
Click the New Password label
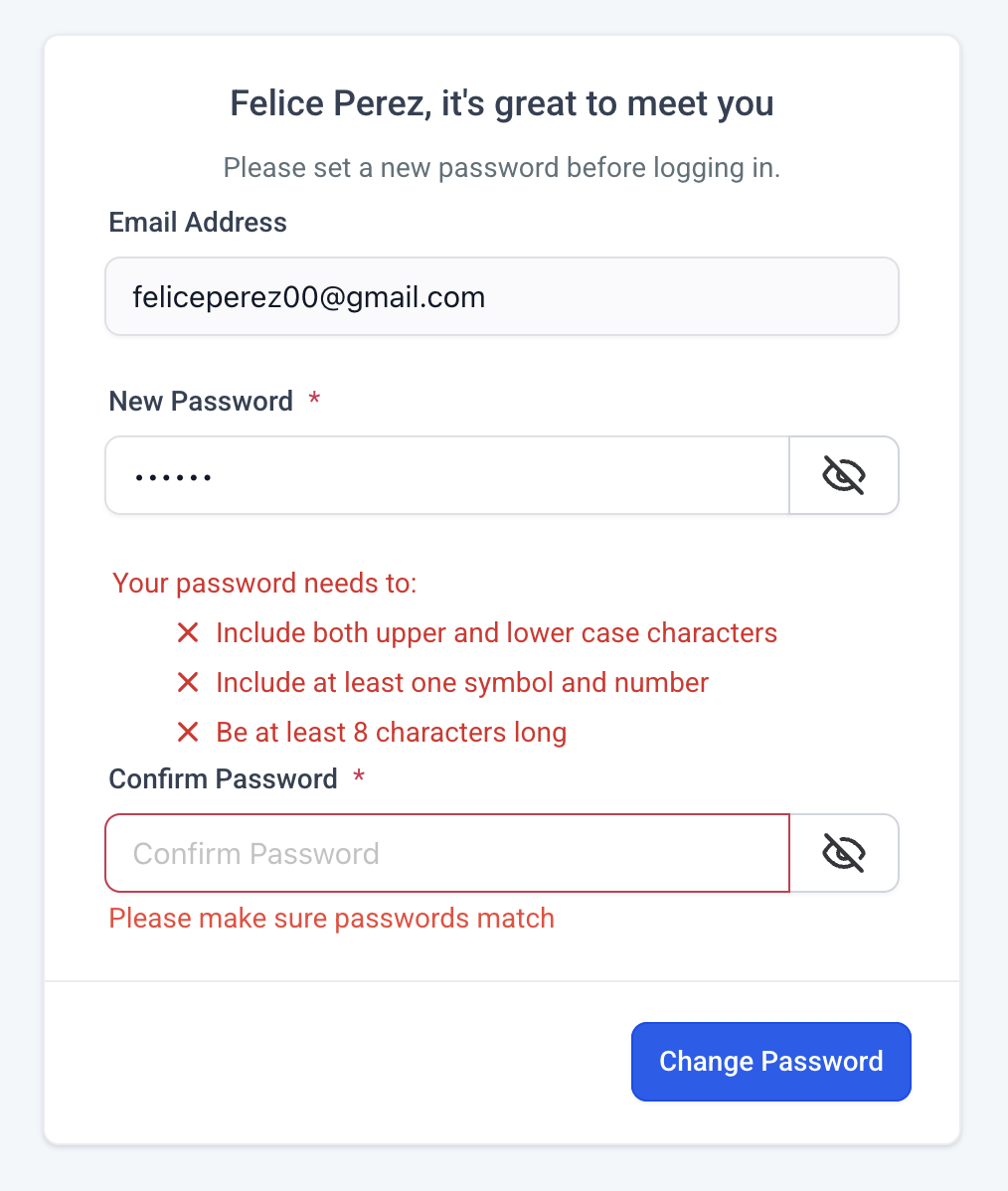coord(201,401)
